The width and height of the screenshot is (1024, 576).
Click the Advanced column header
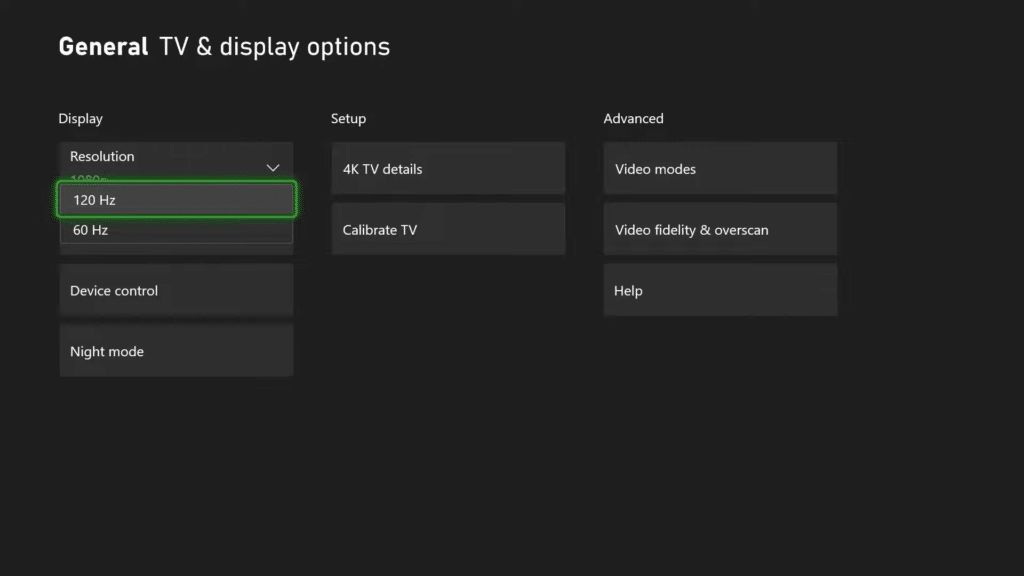click(633, 118)
